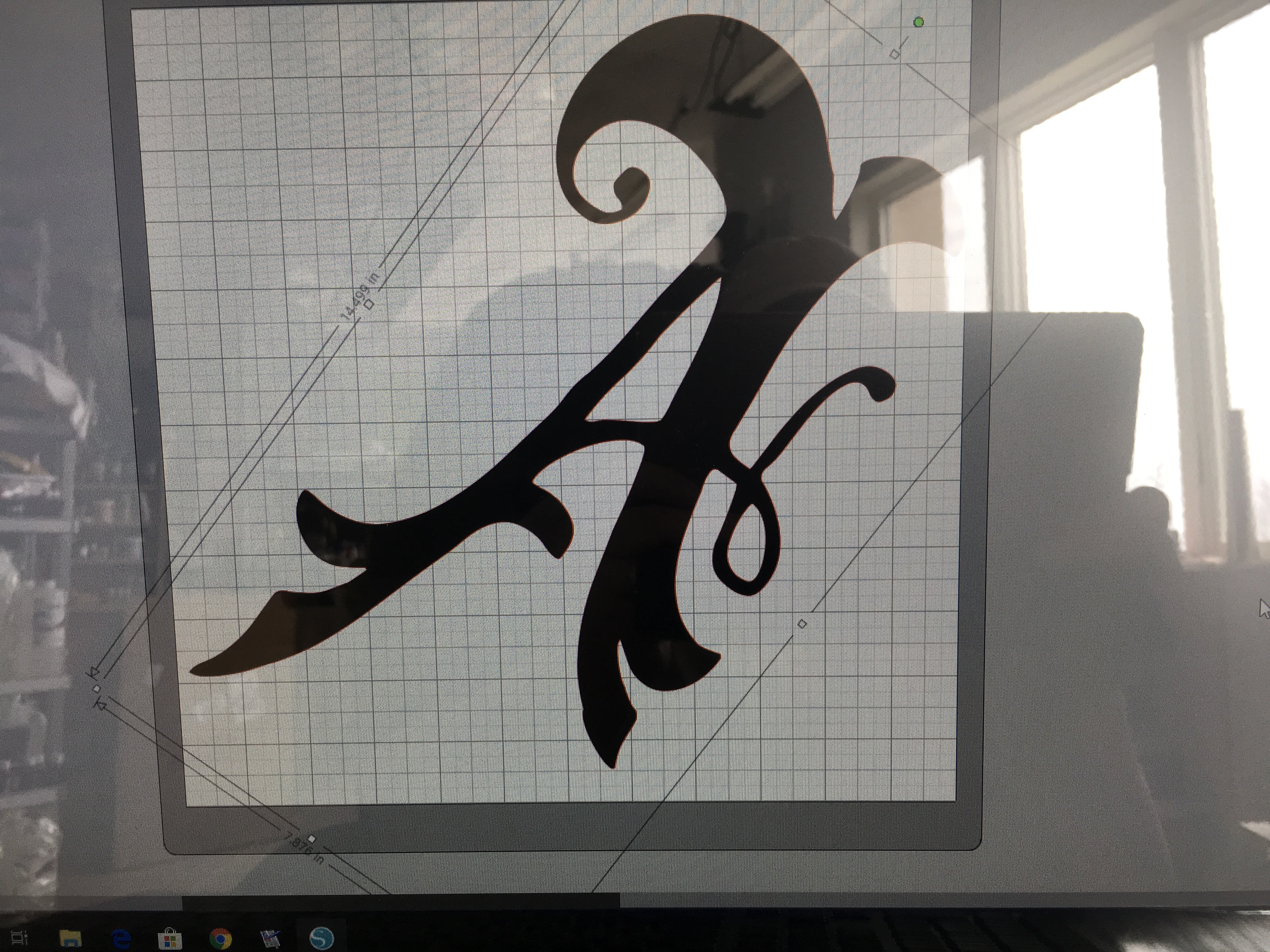Viewport: 1270px width, 952px height.
Task: Launch Google Chrome from the taskbar
Action: click(221, 939)
